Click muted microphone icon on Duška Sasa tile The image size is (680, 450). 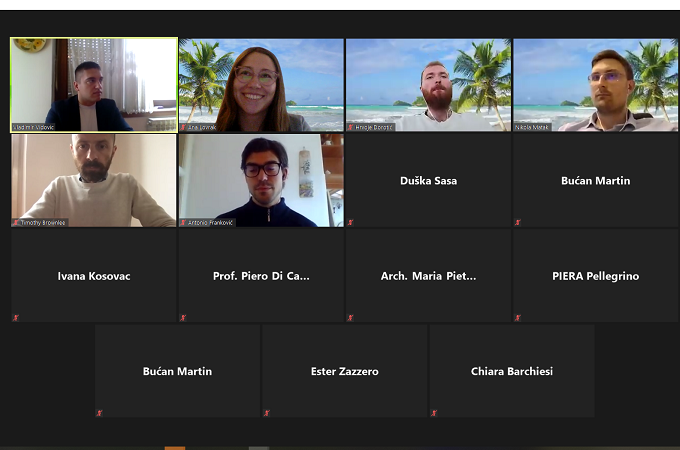(x=350, y=222)
